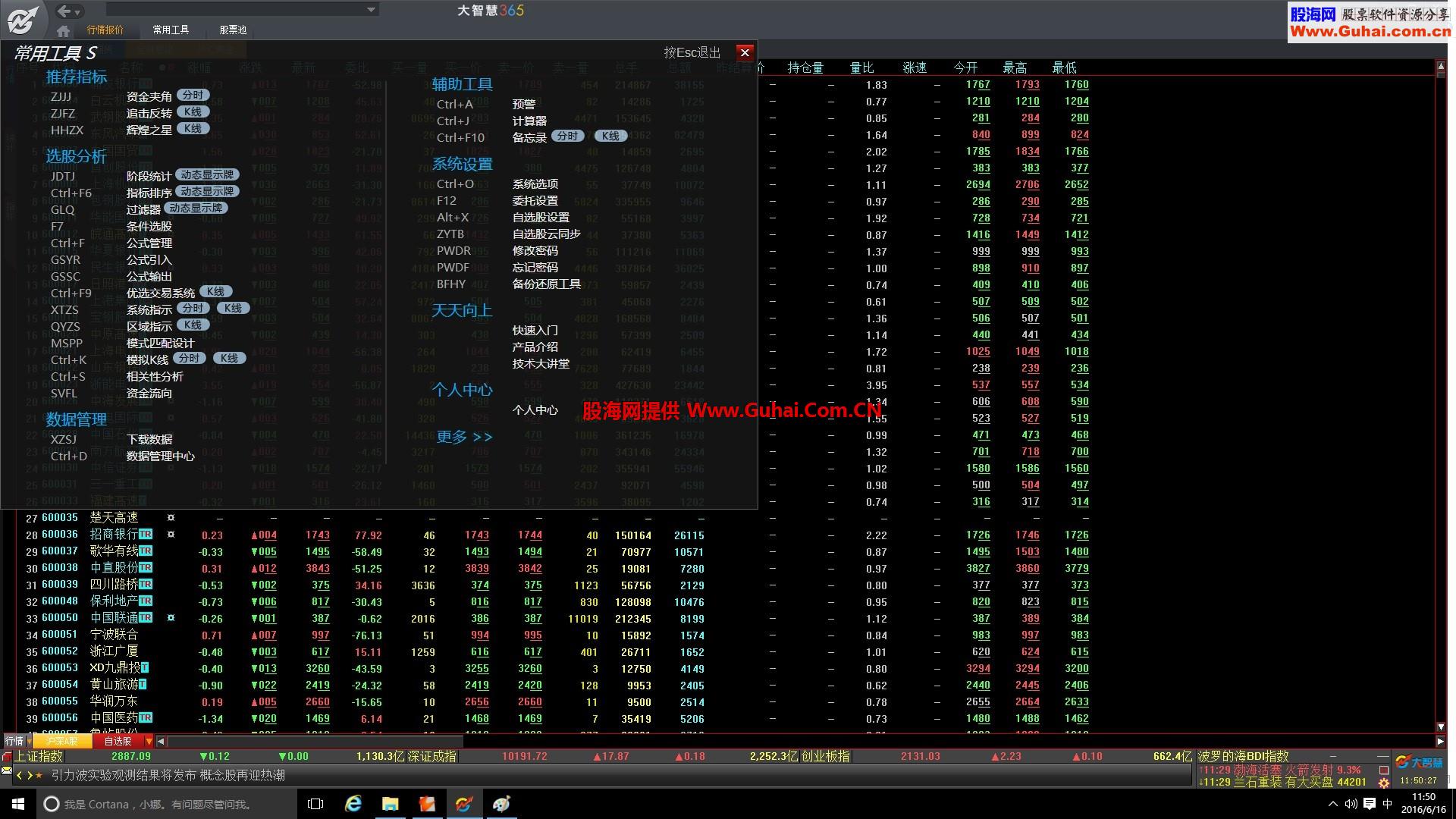Click the red square icon beside alerts
Viewport: 1456px width, 819px height.
pos(1384,770)
